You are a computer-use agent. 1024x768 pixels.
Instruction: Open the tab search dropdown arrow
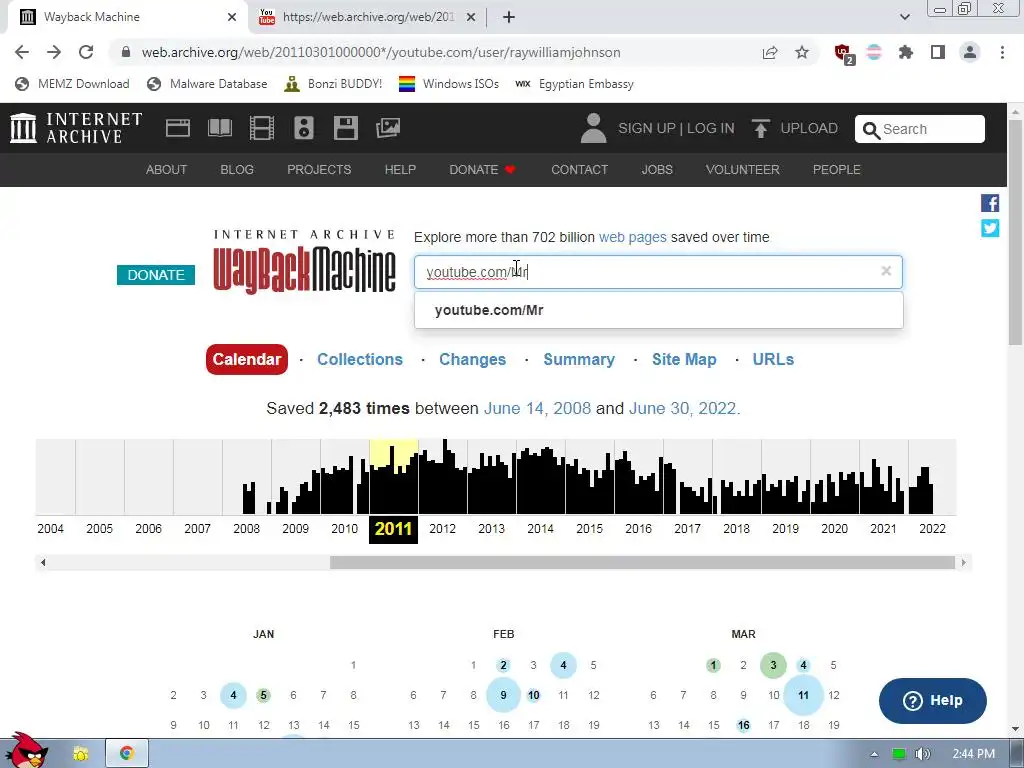(904, 17)
